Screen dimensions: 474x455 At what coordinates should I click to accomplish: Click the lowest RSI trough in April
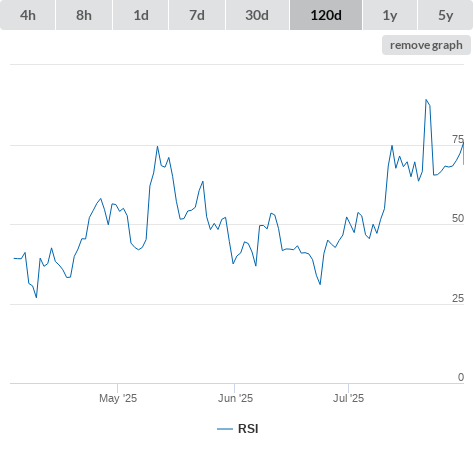click(x=36, y=297)
